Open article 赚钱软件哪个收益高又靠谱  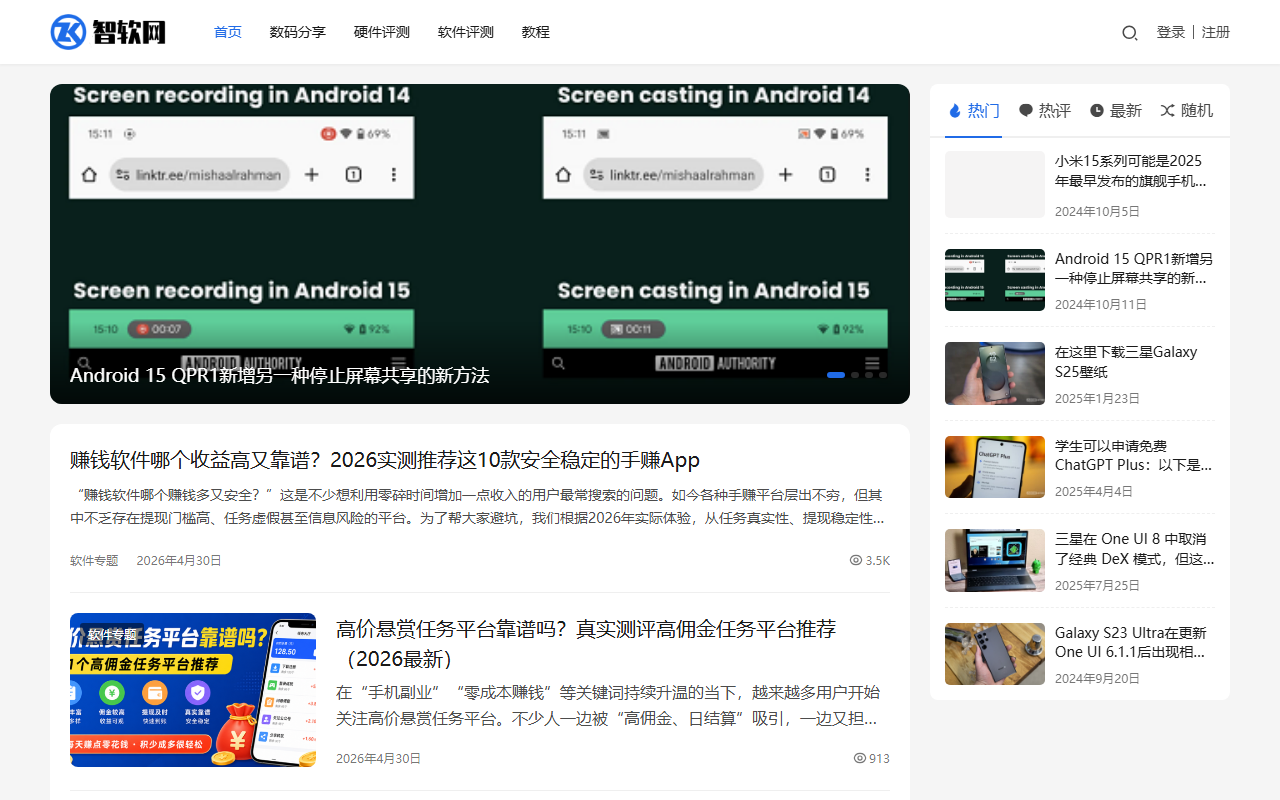[x=385, y=460]
